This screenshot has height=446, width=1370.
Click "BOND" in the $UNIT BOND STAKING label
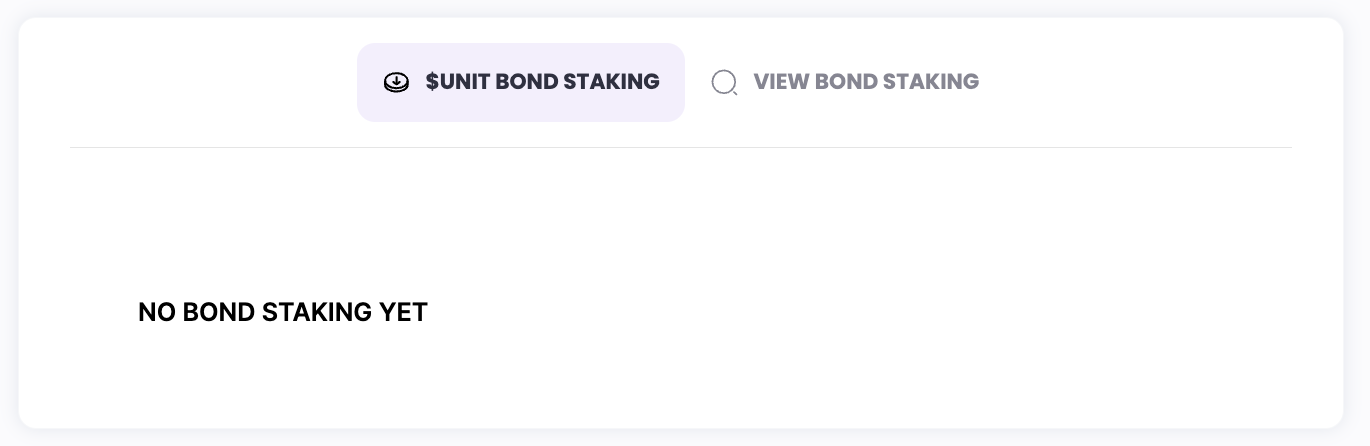(527, 82)
